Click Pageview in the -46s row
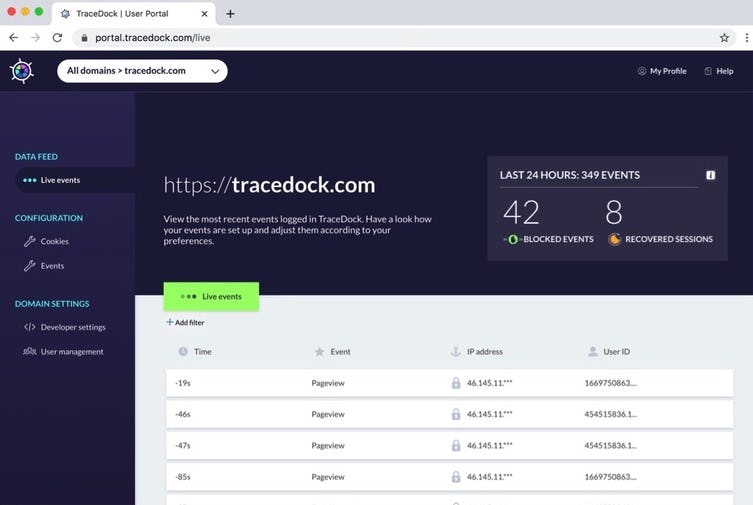Image resolution: width=753 pixels, height=505 pixels. [328, 414]
